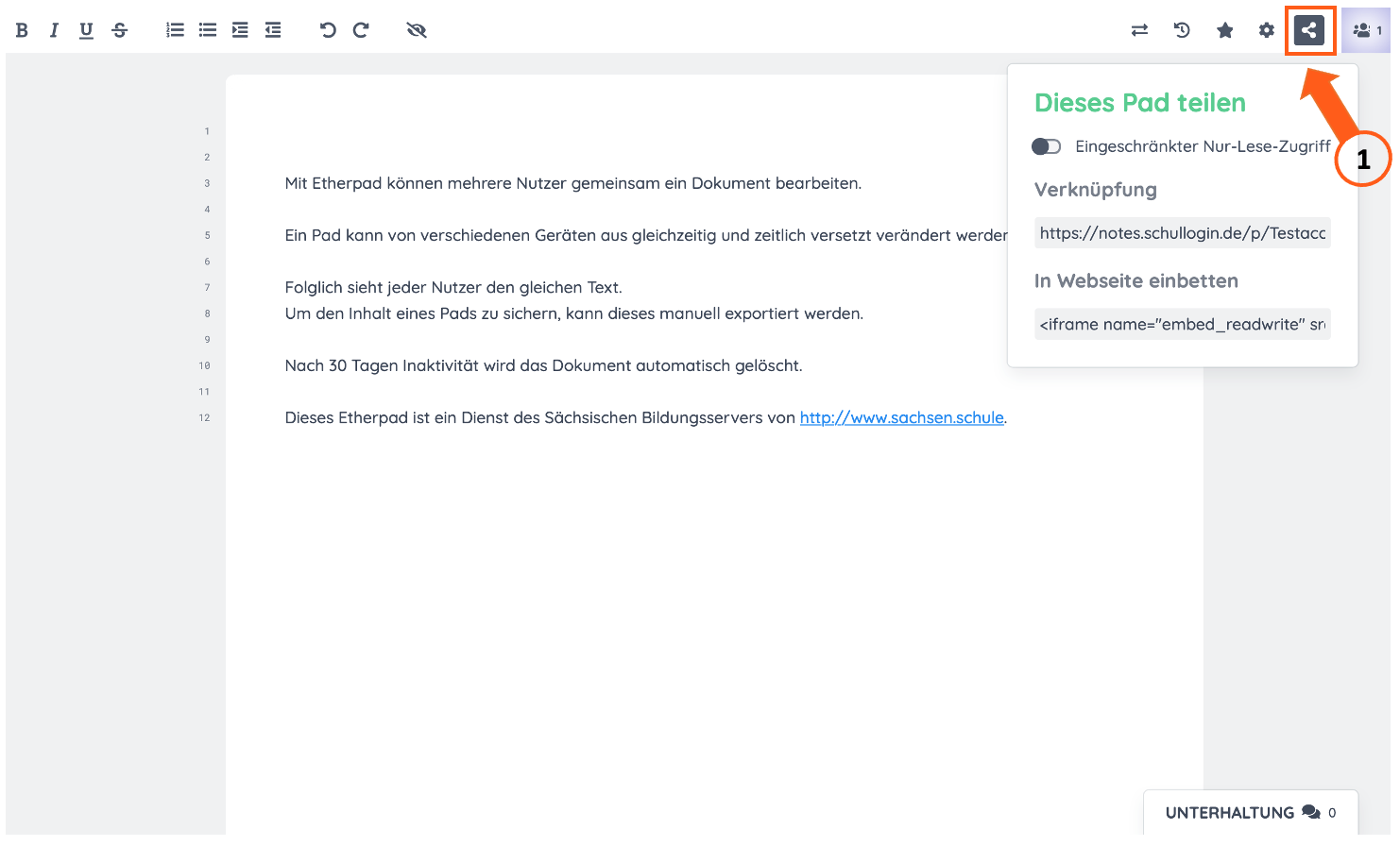Close share panel via share icon
This screenshot has width=1400, height=846.
coord(1309,30)
